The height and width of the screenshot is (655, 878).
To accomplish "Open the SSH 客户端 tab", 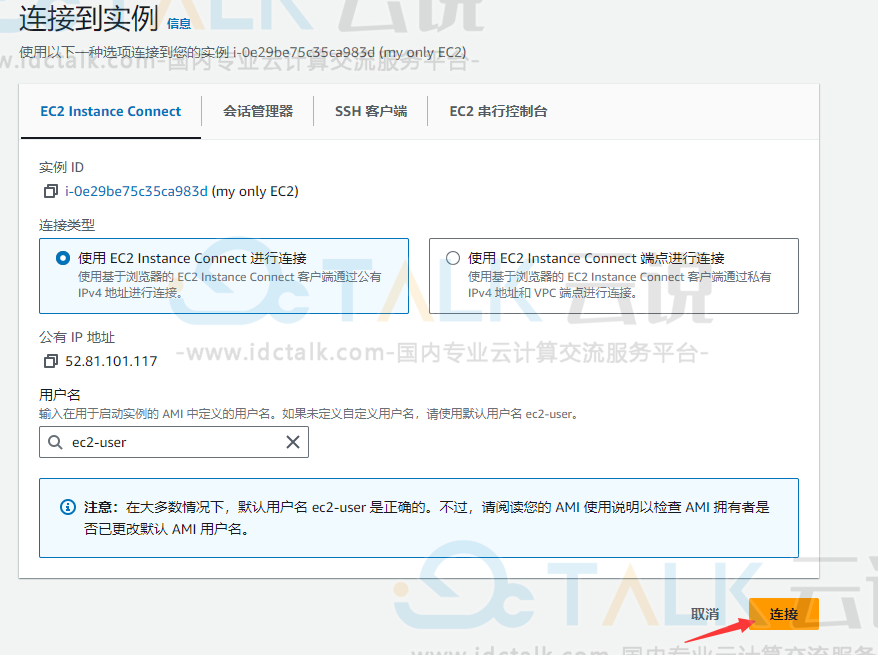I will 371,111.
